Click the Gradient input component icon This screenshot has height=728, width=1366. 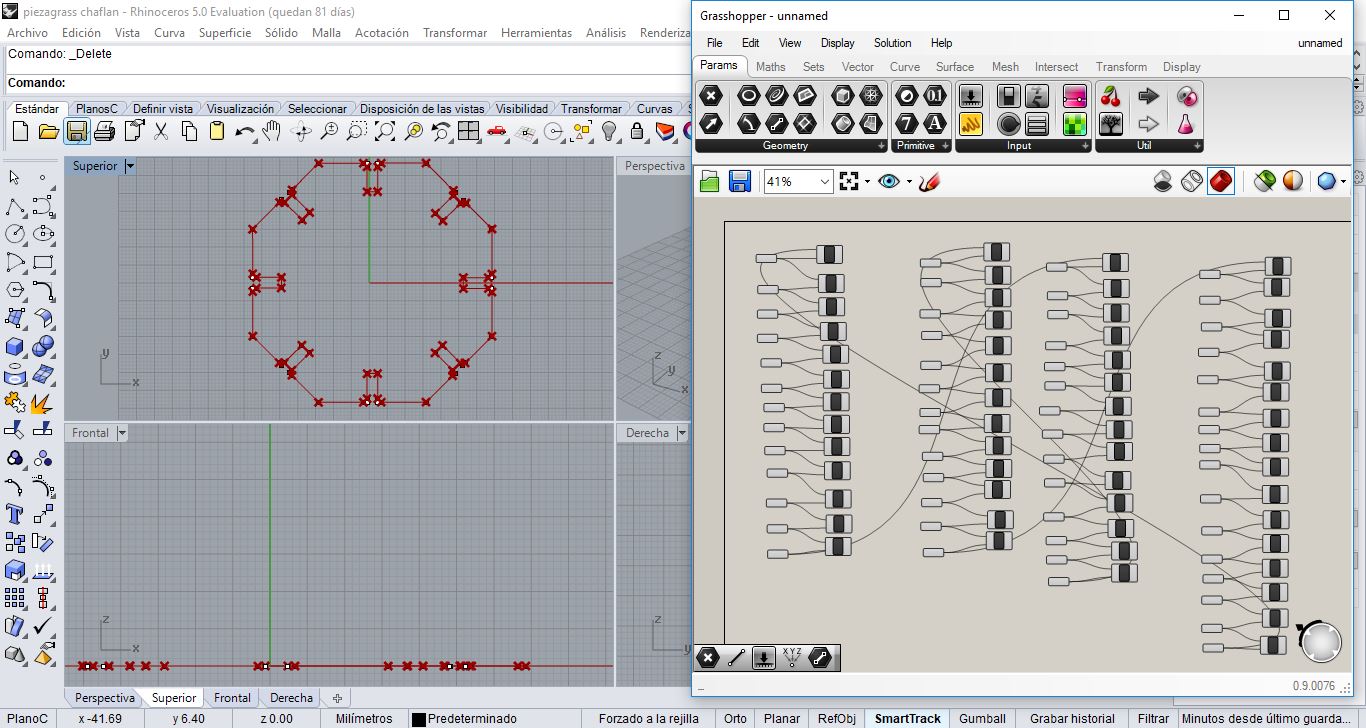click(x=1074, y=96)
